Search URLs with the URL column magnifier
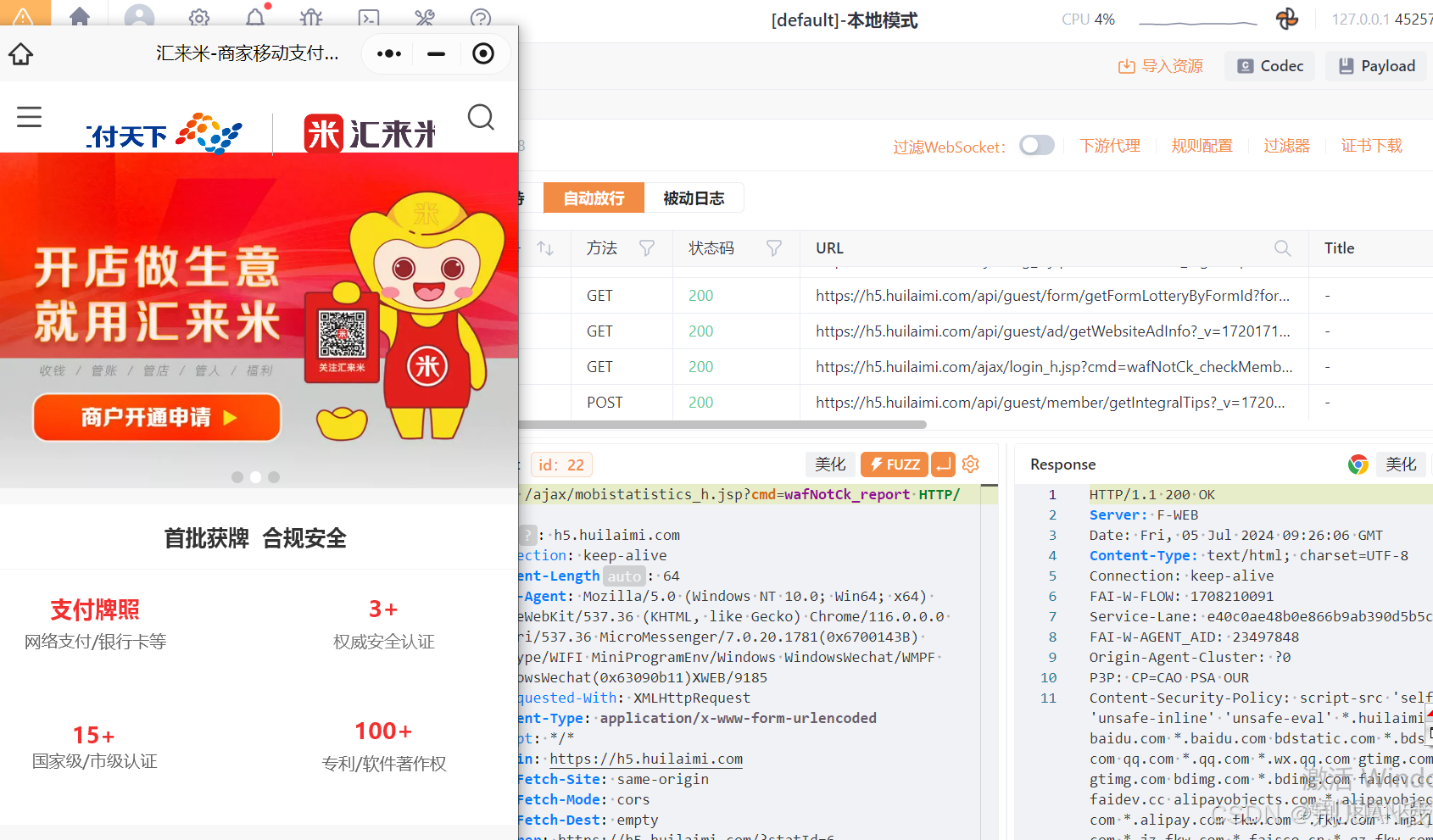The width and height of the screenshot is (1433, 840). pos(1283,248)
